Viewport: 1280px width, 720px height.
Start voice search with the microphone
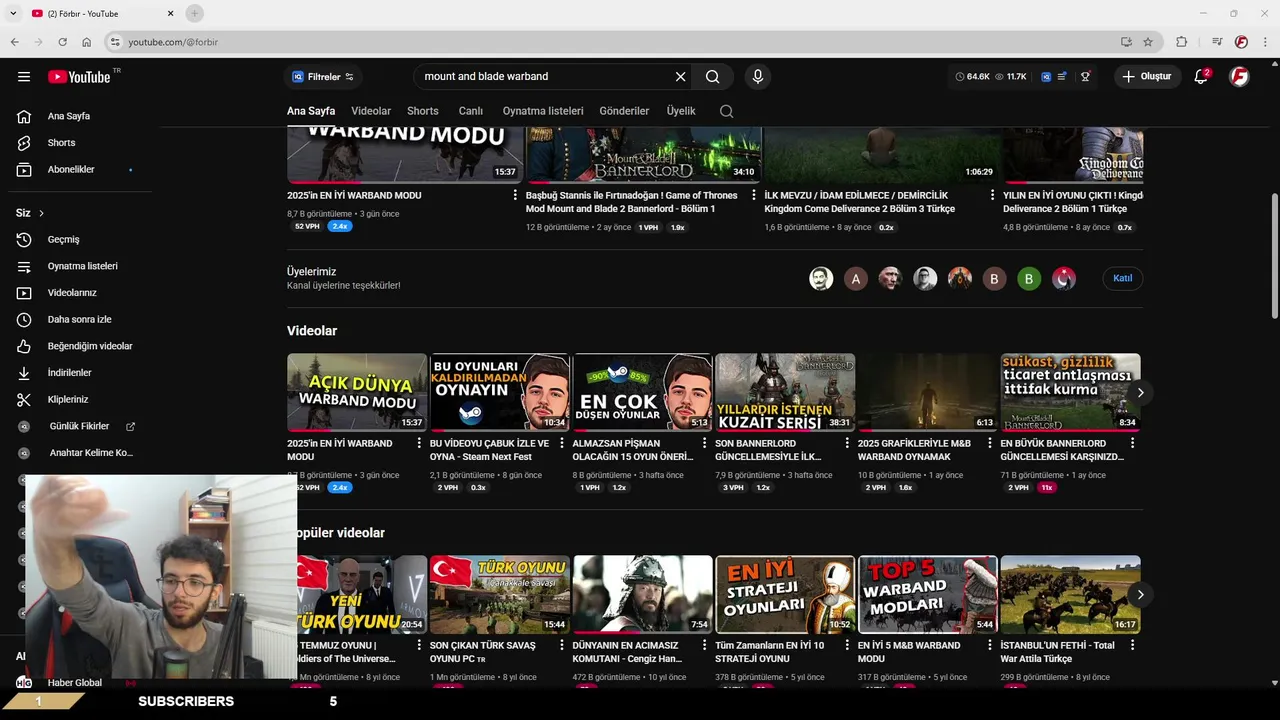[x=758, y=77]
